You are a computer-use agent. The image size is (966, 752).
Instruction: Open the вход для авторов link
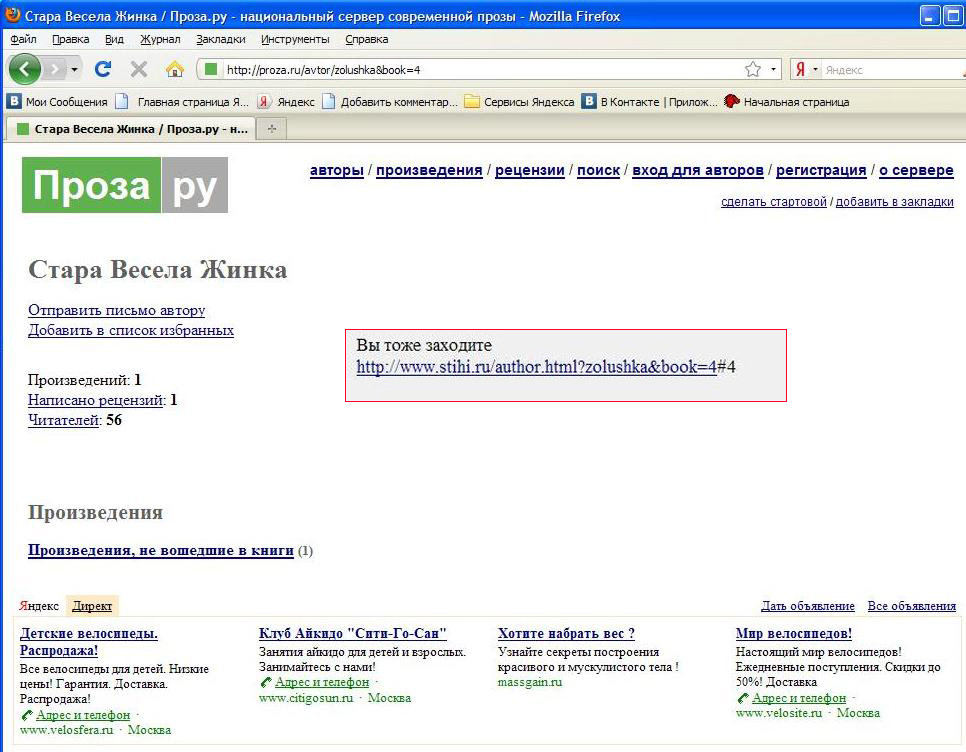coord(698,170)
